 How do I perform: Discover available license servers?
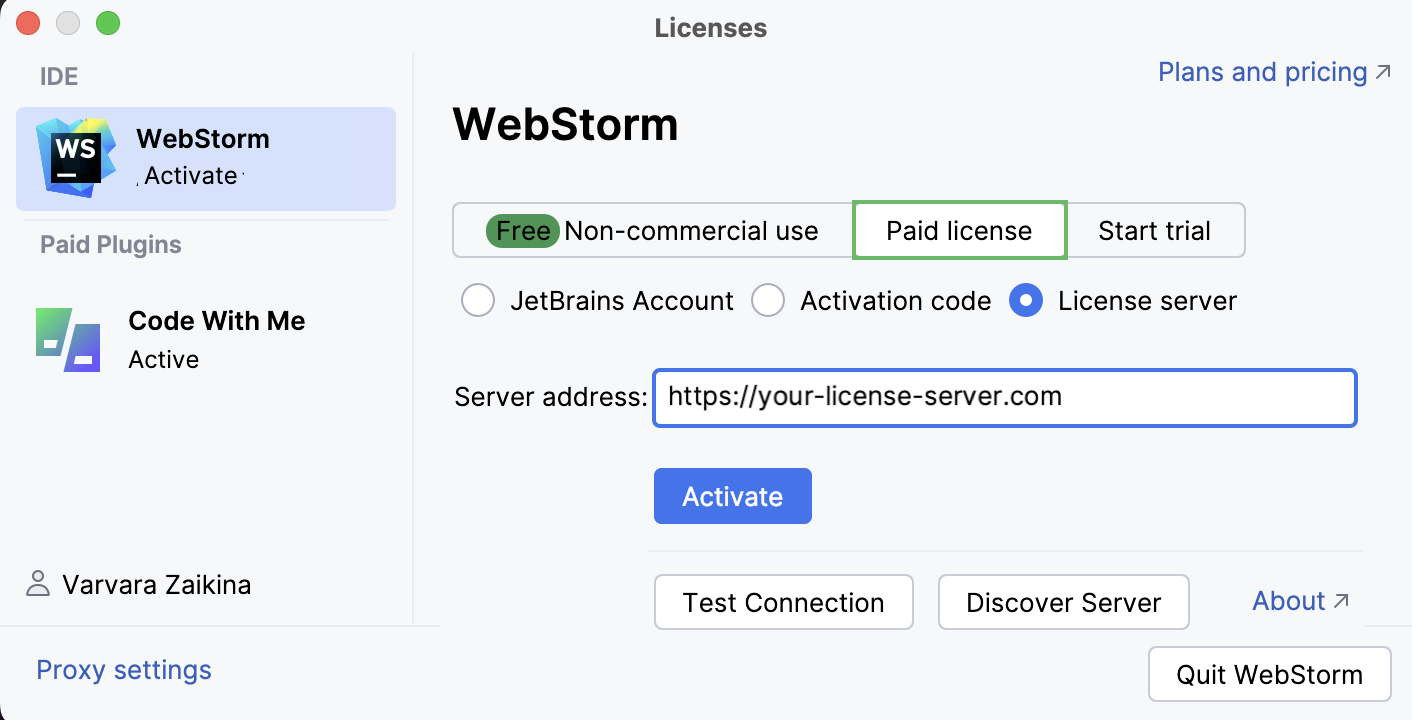point(1063,602)
